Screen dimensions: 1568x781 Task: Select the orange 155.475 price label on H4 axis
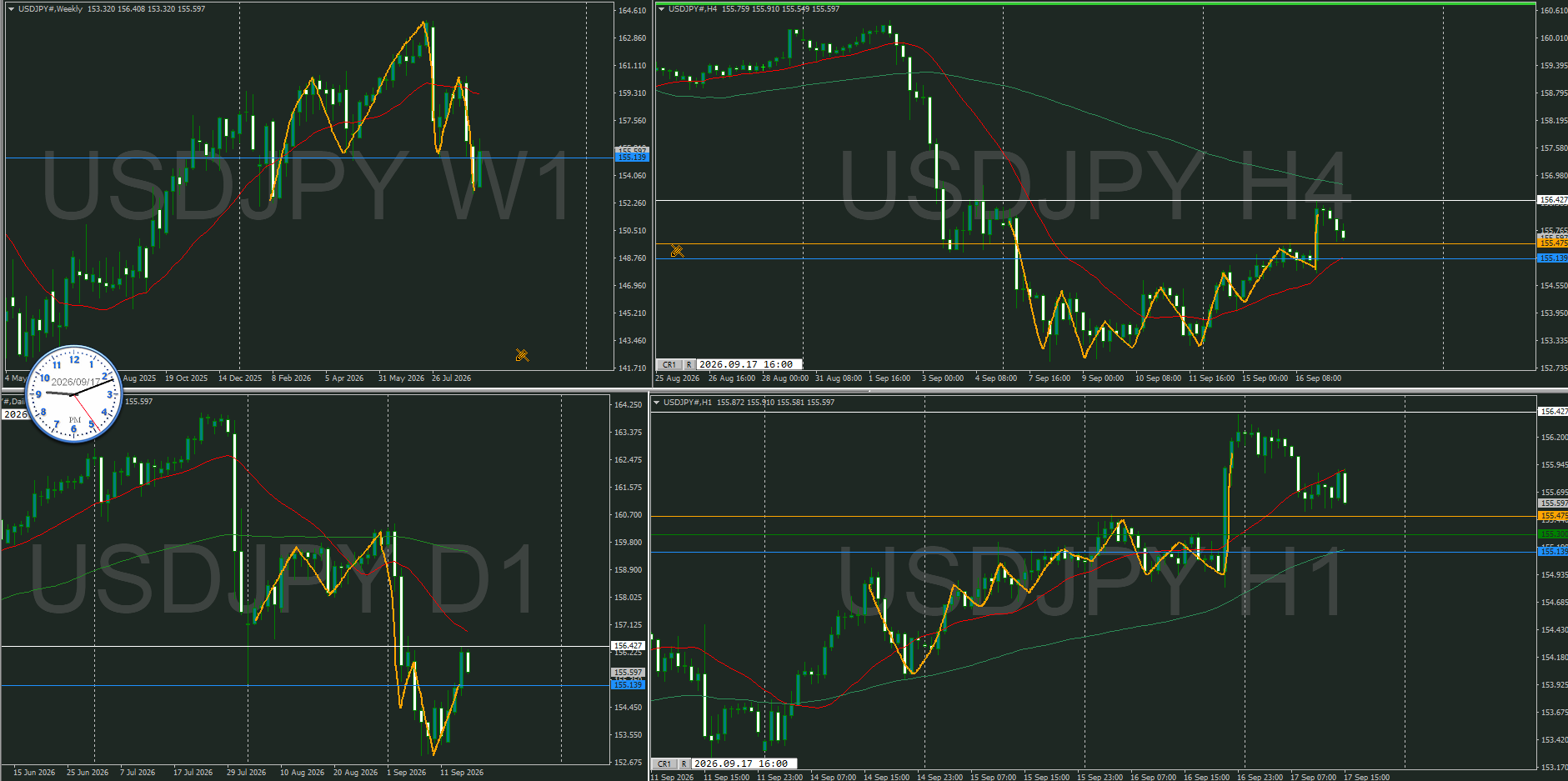click(1552, 243)
